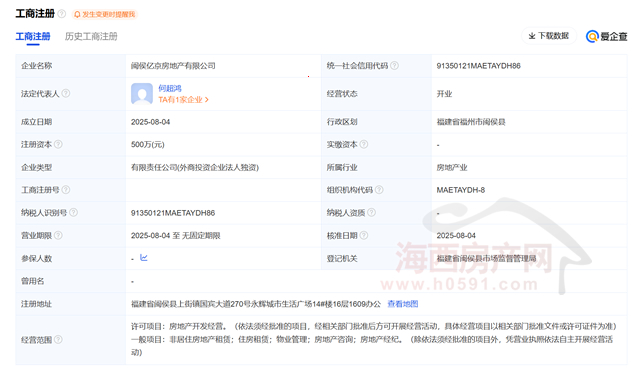640x378 pixels.
Task: Click the 发生变更时提醒我 bell reminder
Action: (105, 14)
